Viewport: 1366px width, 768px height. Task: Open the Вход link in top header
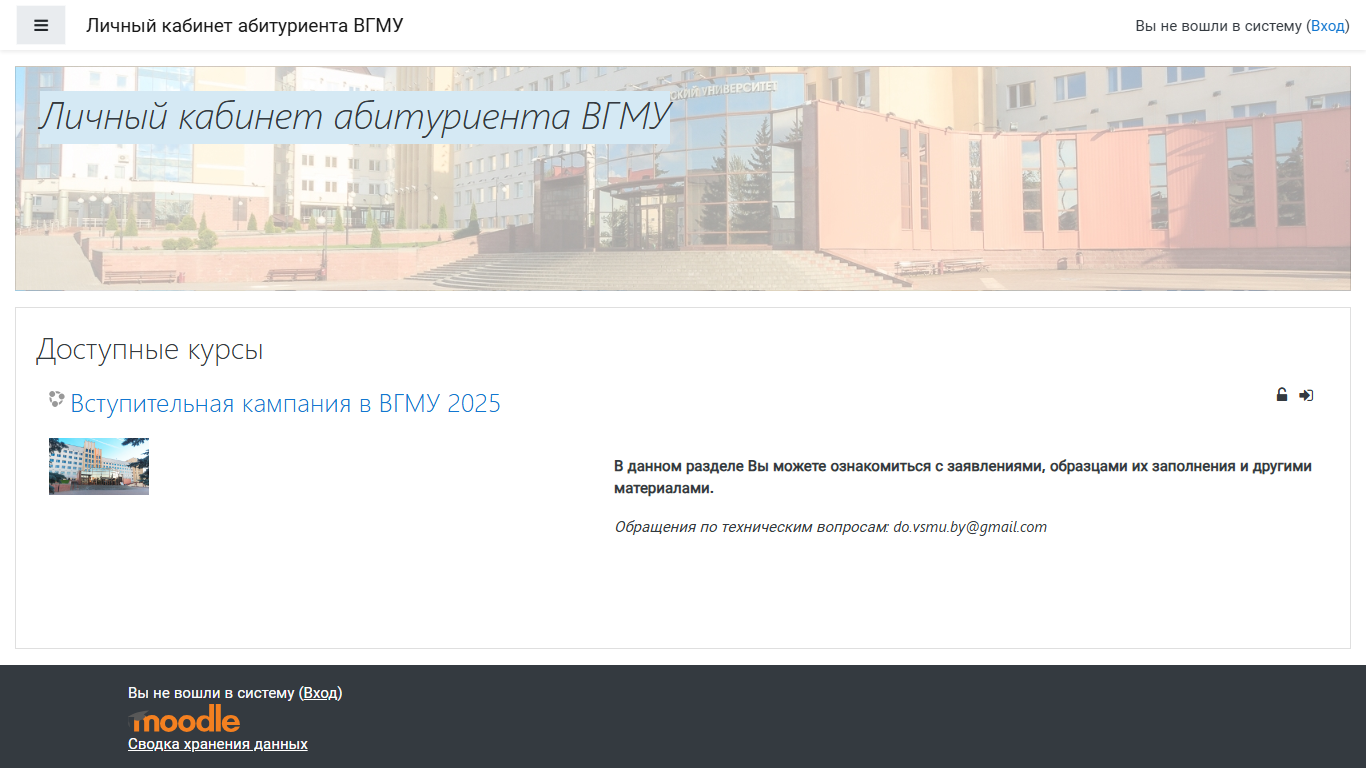tap(1328, 26)
